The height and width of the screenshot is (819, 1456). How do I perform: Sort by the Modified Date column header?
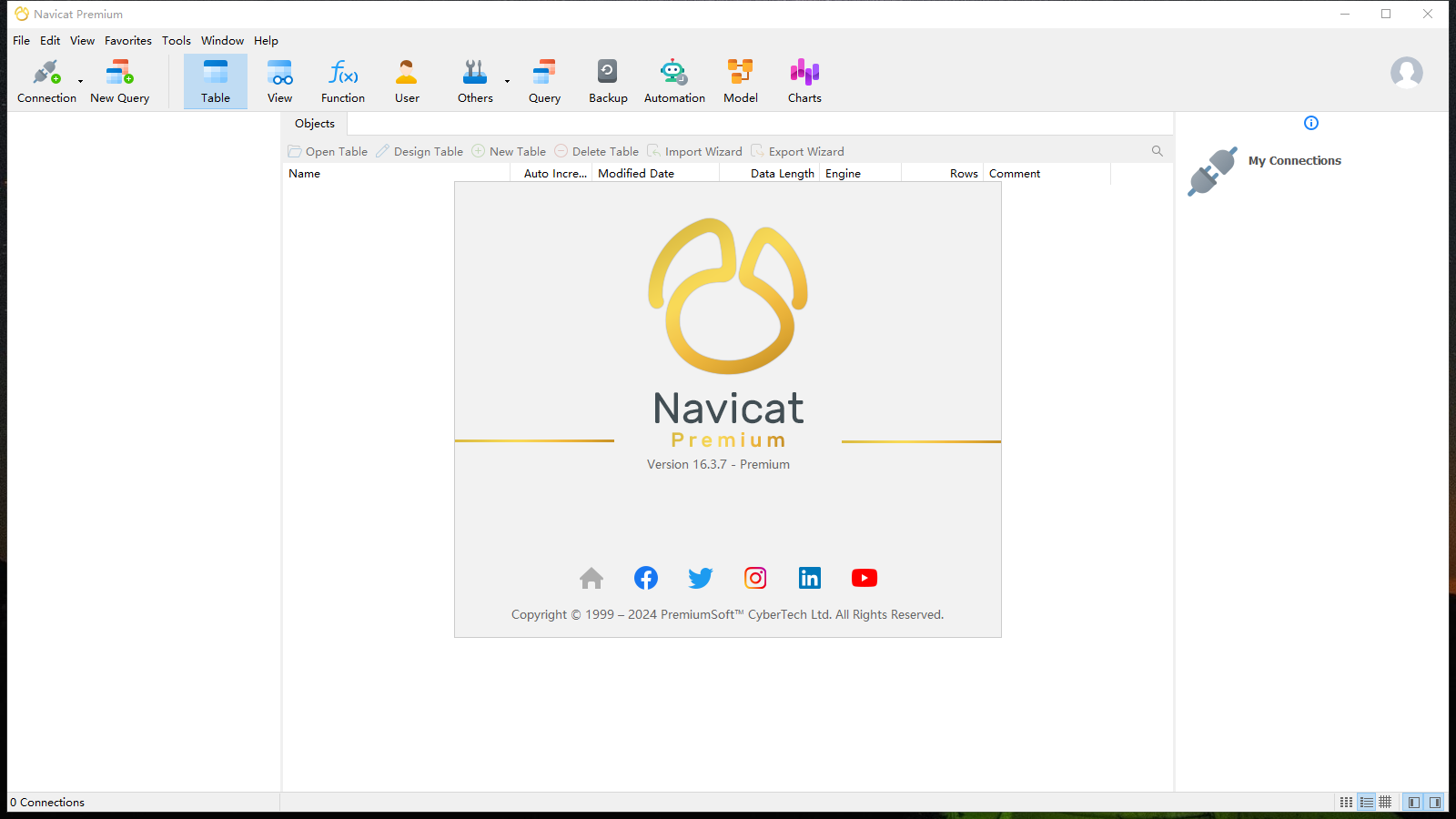tap(656, 174)
